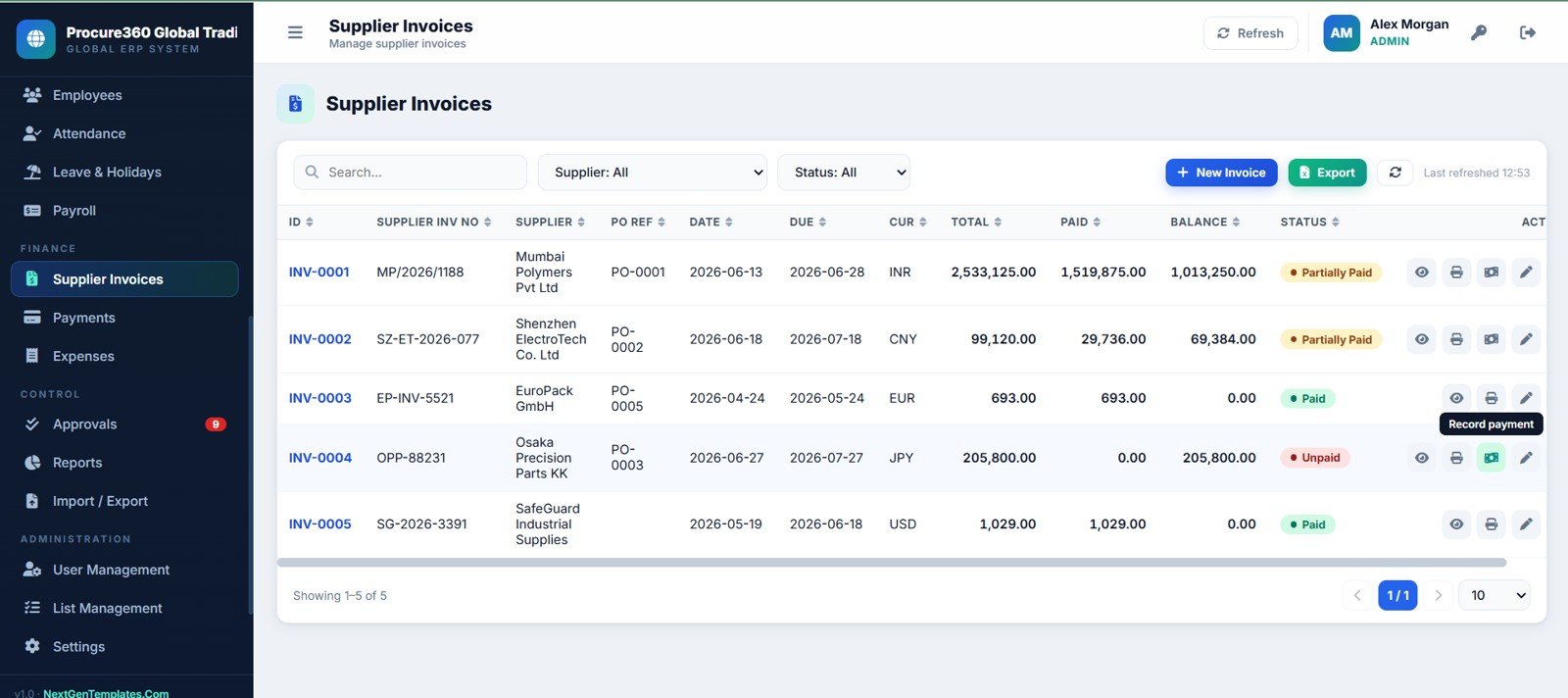Screen dimensions: 1568x698
Task: Record payment for INV-0002
Action: [x=1492, y=339]
